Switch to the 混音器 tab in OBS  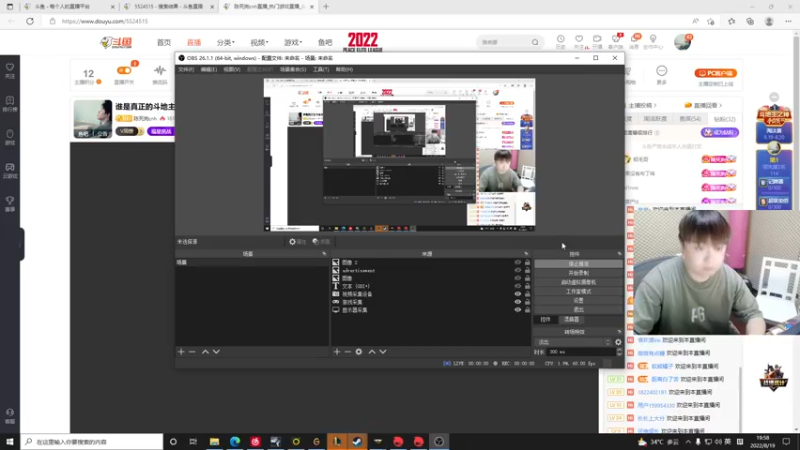pos(571,319)
